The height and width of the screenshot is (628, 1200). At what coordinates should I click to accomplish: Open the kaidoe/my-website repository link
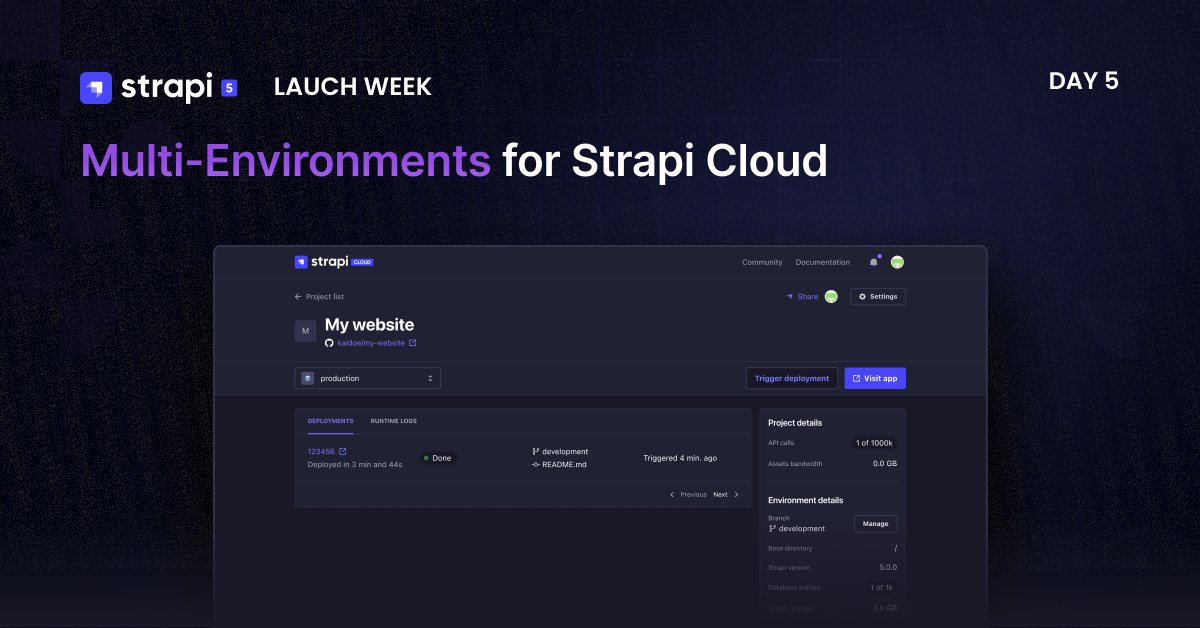[371, 343]
